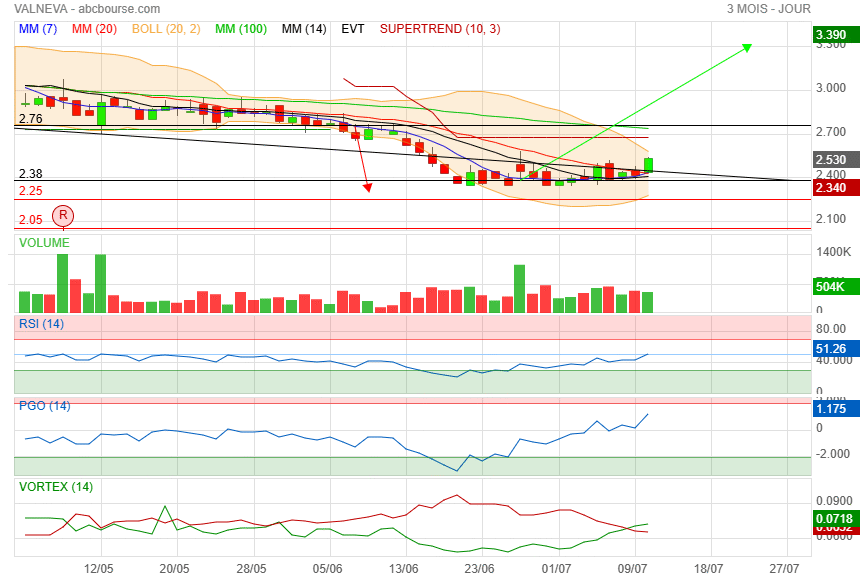860x579 pixels.
Task: Click the 80.00 RSI axis label
Action: click(831, 329)
